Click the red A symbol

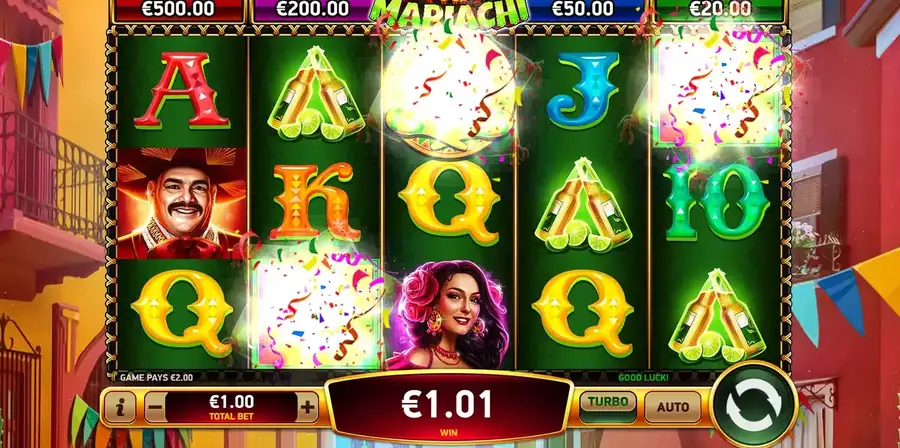coord(181,90)
